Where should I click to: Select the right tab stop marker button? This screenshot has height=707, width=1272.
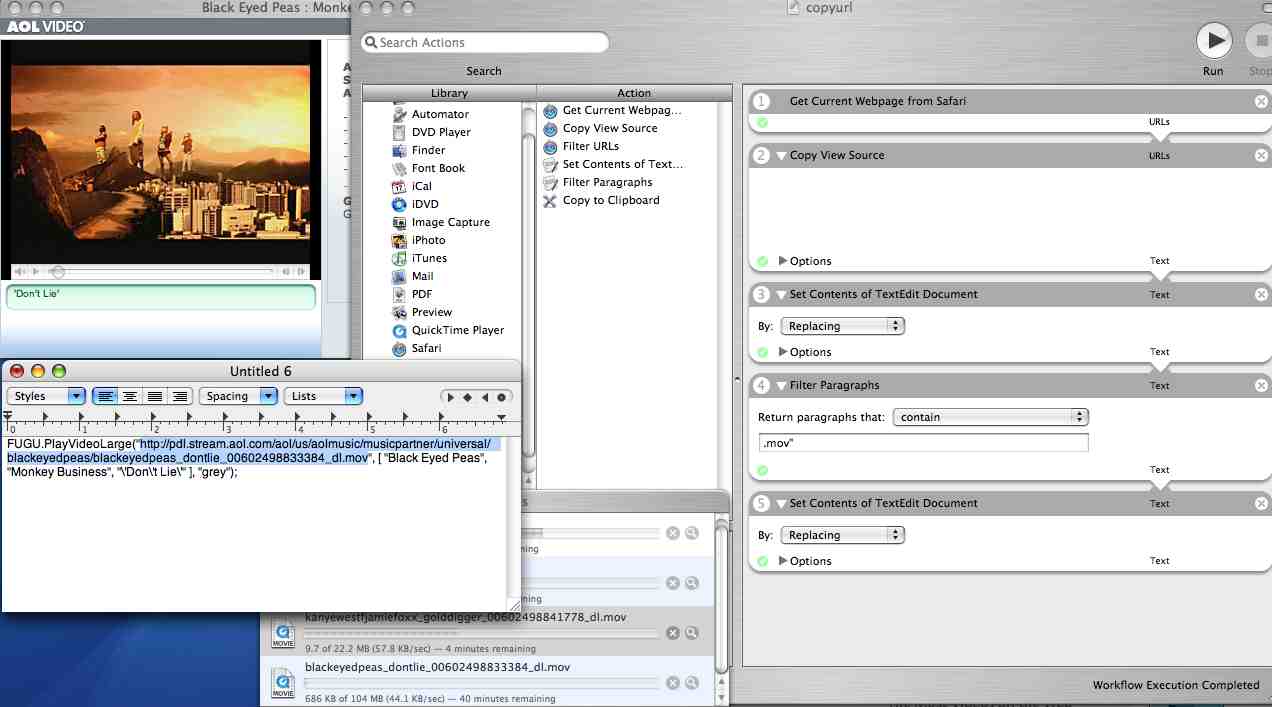pyautogui.click(x=484, y=397)
